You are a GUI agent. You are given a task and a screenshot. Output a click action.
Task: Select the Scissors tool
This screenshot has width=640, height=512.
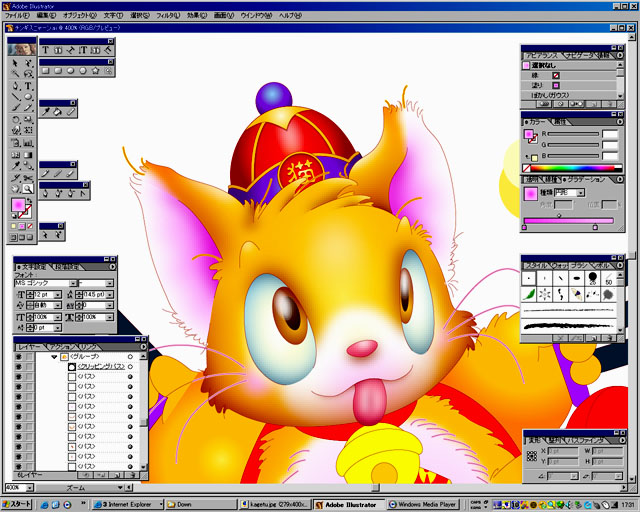coord(28,178)
